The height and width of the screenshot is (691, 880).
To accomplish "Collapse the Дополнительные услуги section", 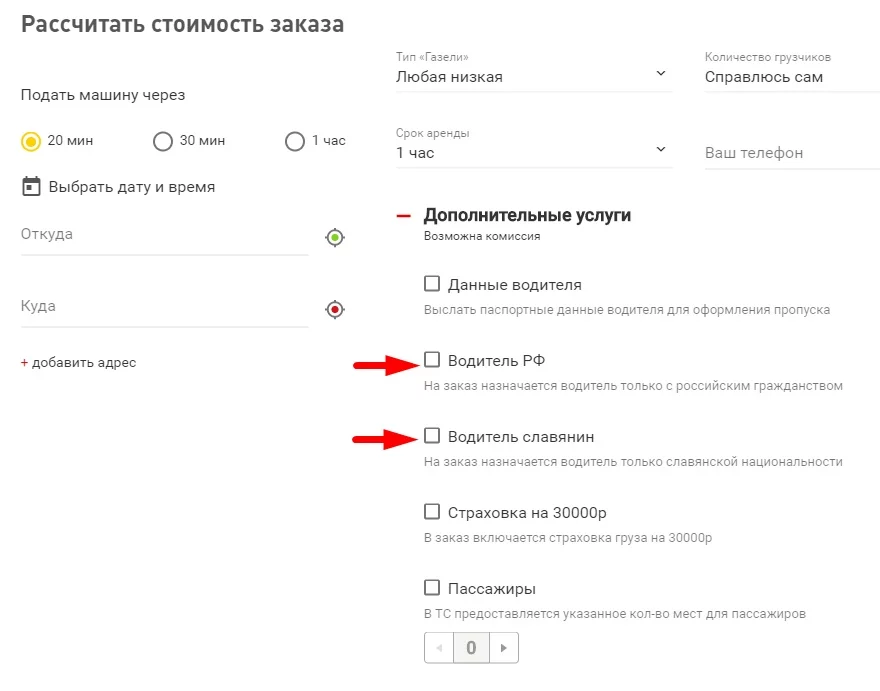I will [404, 215].
